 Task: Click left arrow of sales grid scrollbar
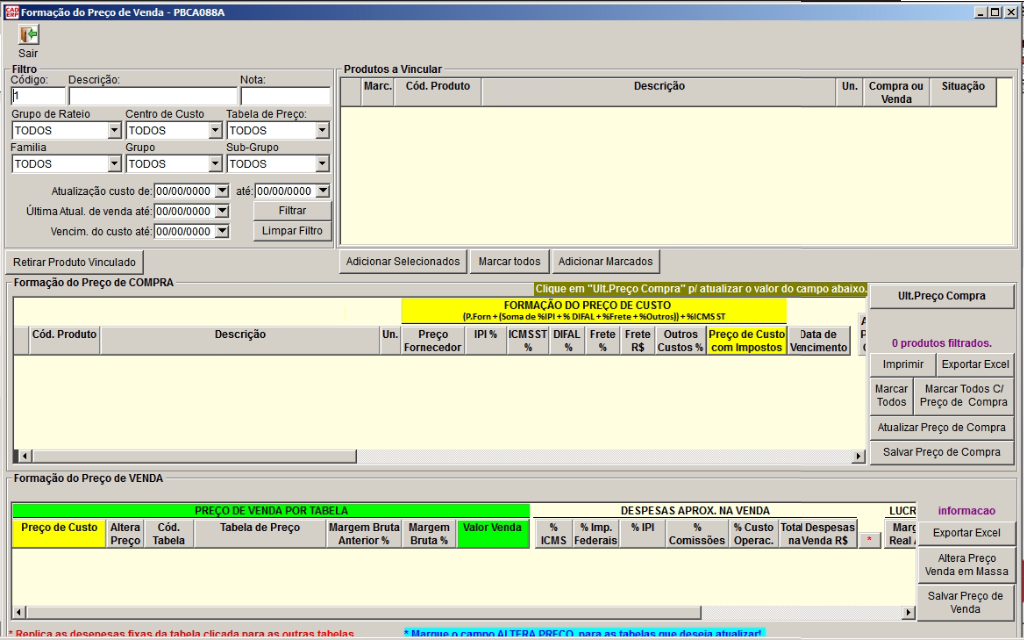19,613
